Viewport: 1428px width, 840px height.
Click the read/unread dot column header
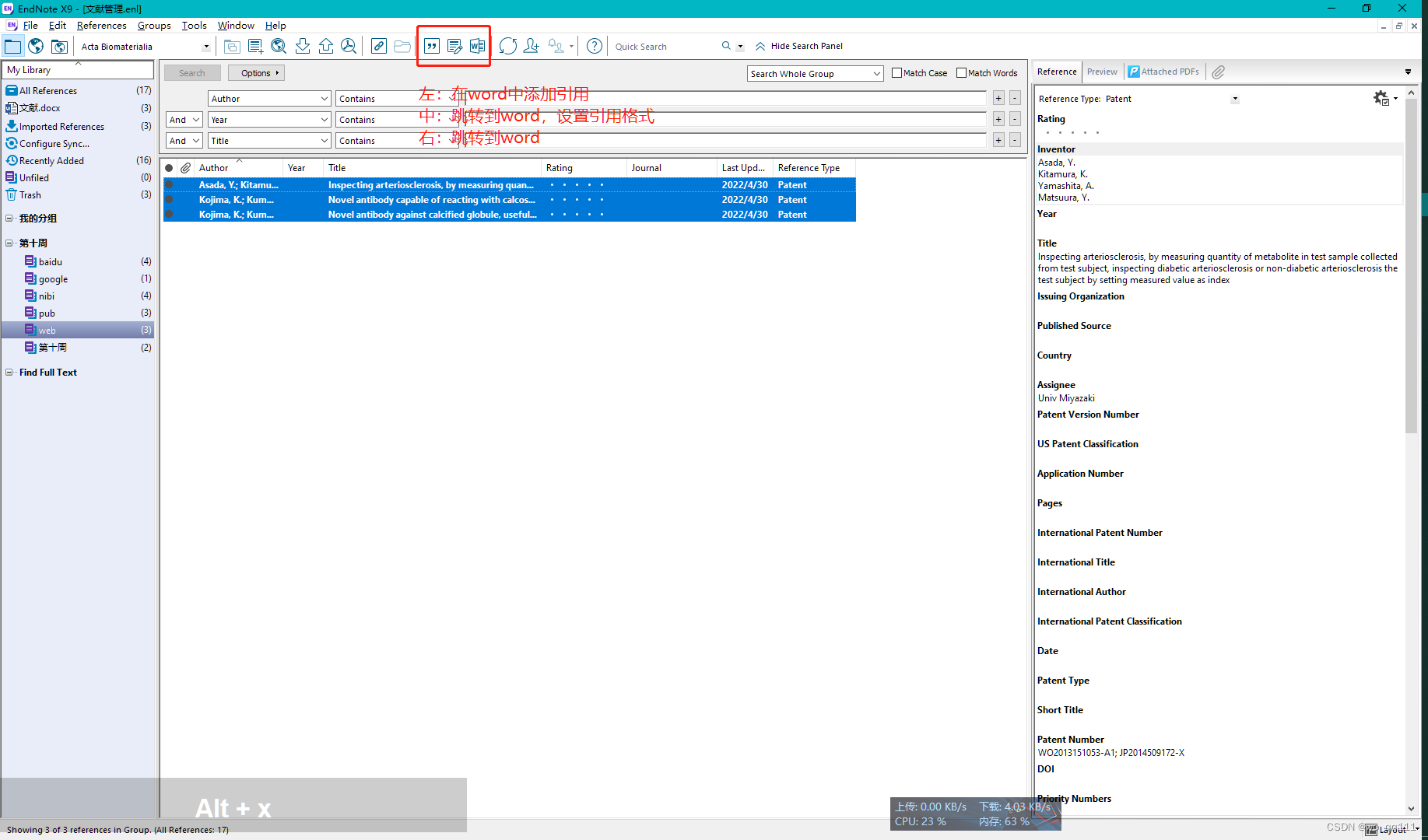point(169,168)
